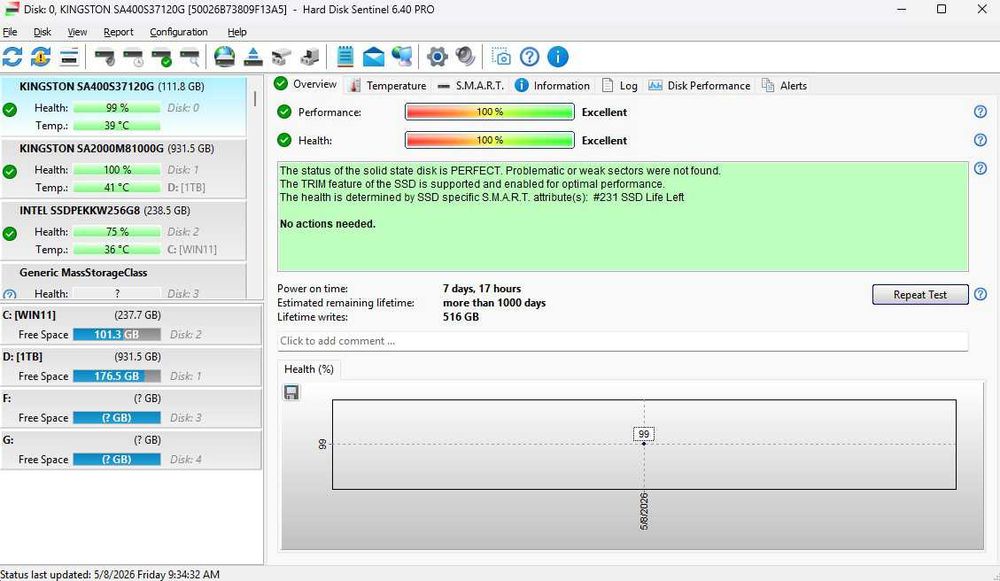Open the View menu

click(x=77, y=32)
